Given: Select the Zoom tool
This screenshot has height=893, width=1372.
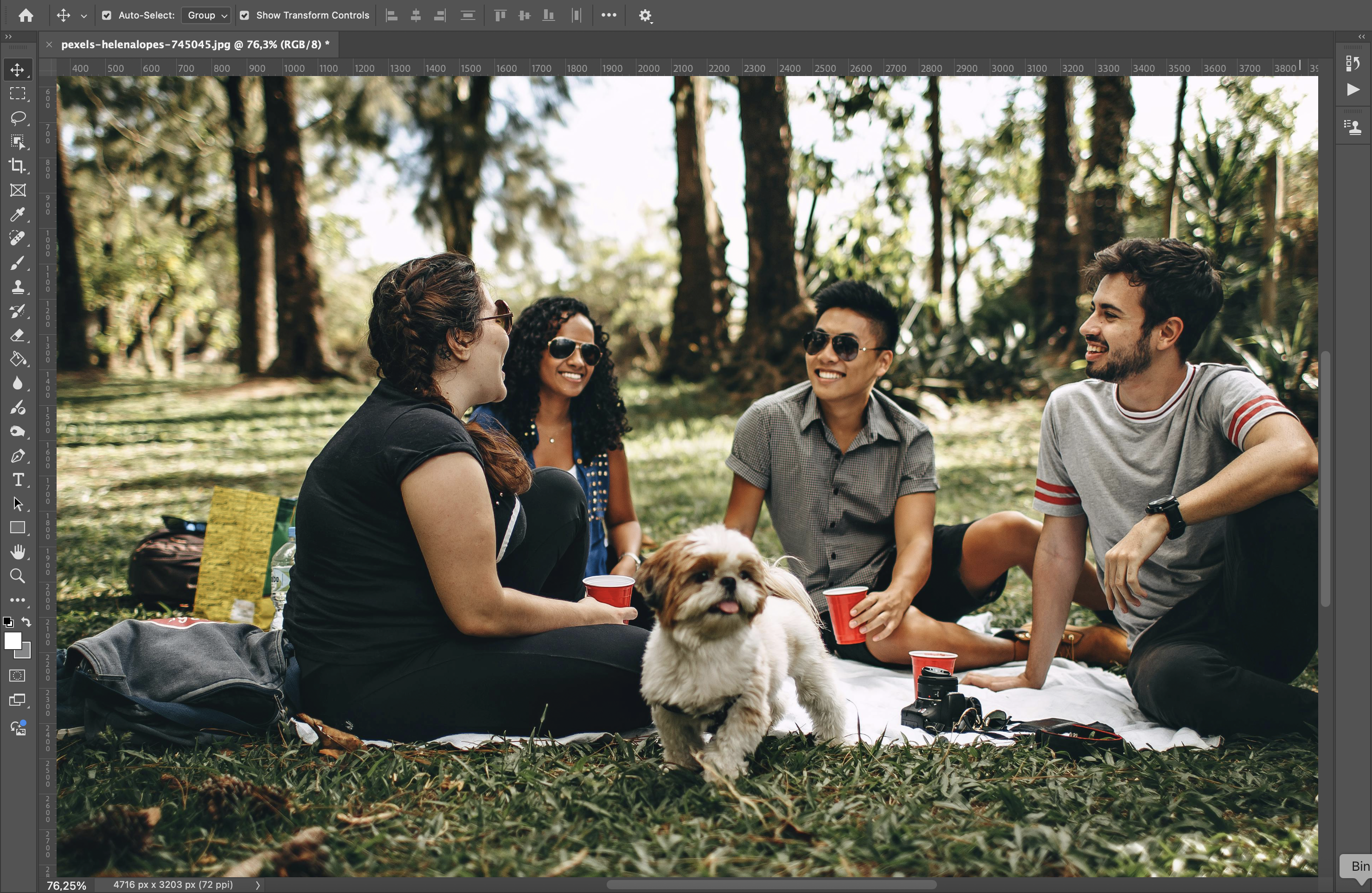Looking at the screenshot, I should pyautogui.click(x=17, y=576).
